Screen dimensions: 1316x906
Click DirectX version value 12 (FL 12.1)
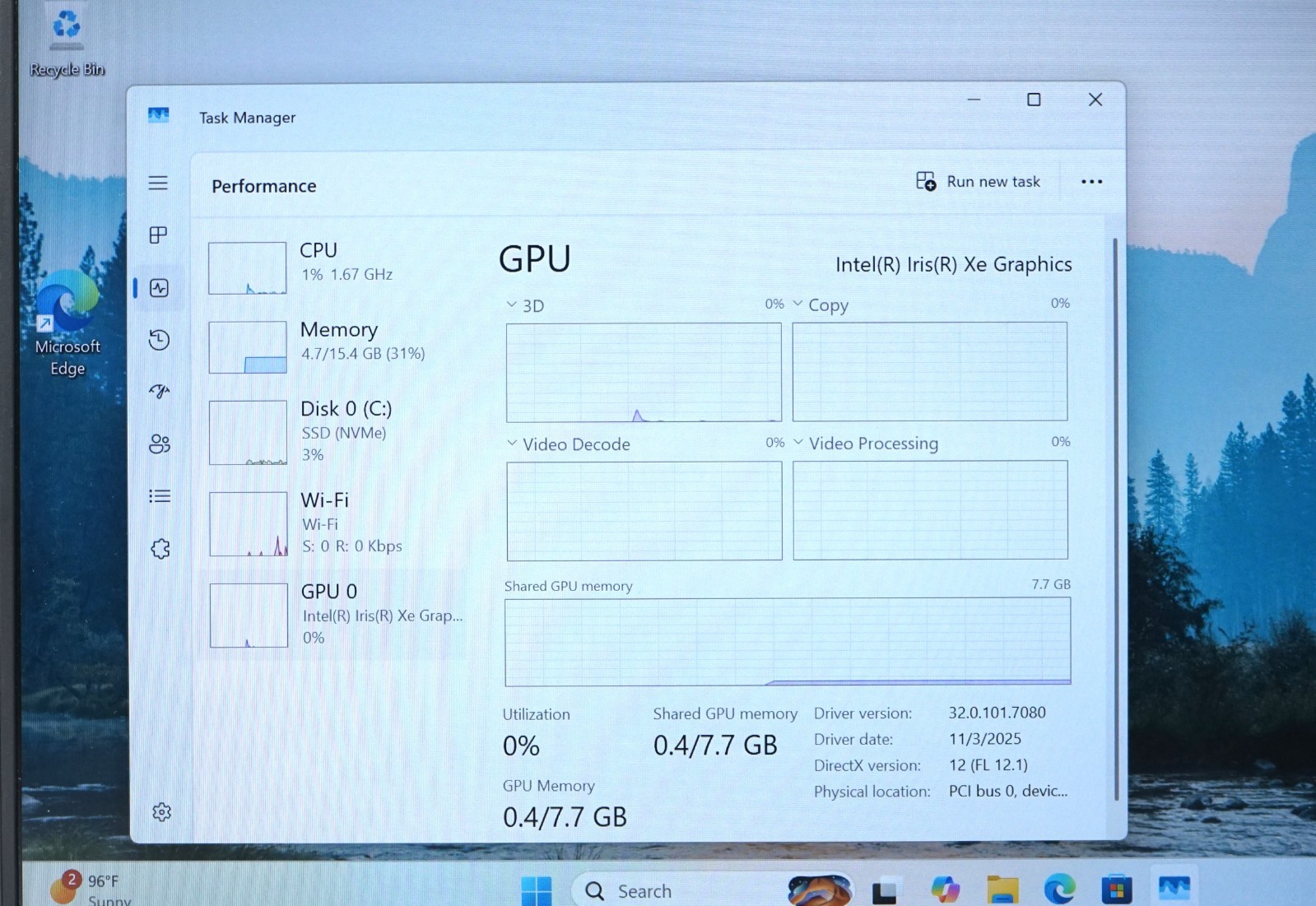pyautogui.click(x=988, y=765)
